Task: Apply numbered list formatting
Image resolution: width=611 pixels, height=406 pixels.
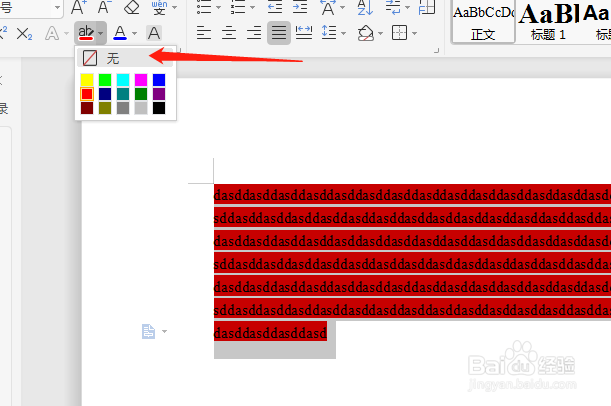Action: pos(238,7)
